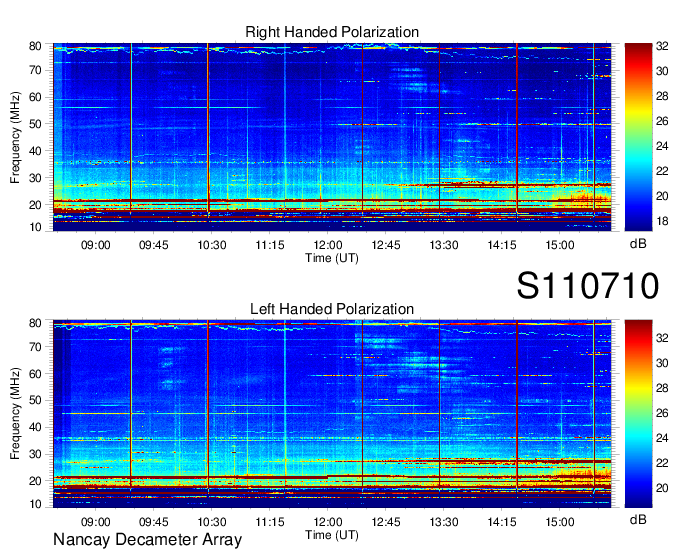This screenshot has height=552, width=680.
Task: Click the 10:30 tick on the top time axis
Action: tap(212, 245)
